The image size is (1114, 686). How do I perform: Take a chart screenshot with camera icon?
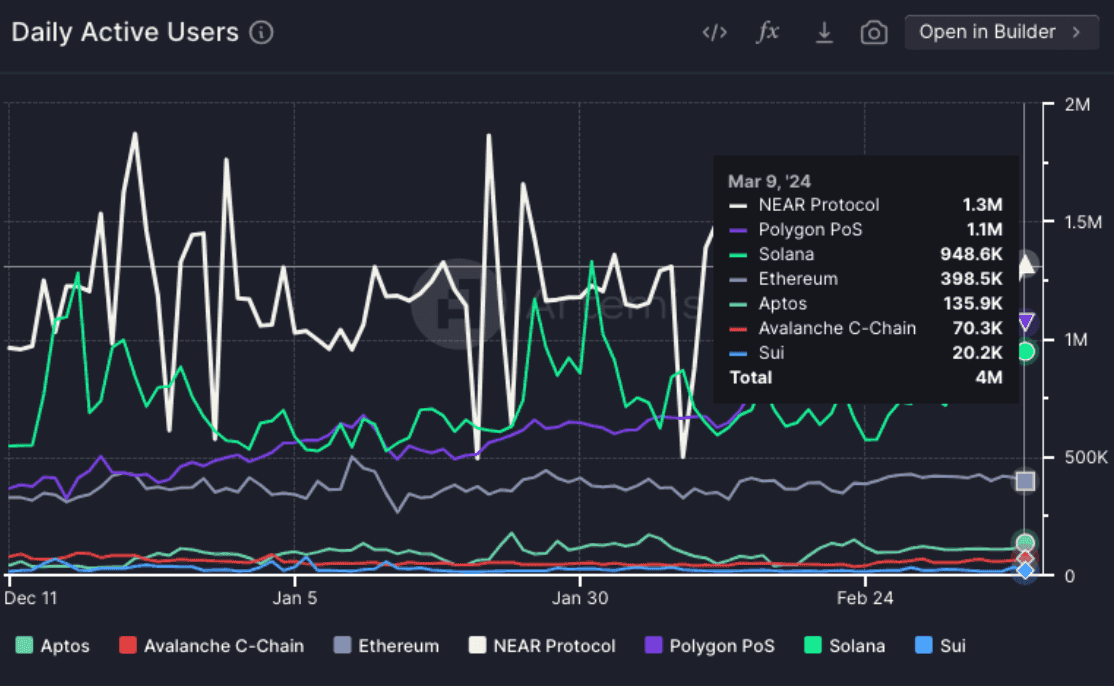pyautogui.click(x=874, y=33)
